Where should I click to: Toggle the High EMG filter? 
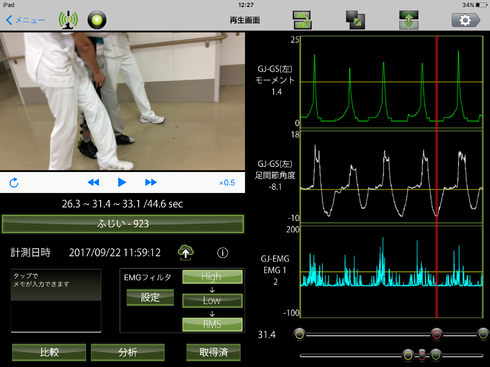coord(212,277)
